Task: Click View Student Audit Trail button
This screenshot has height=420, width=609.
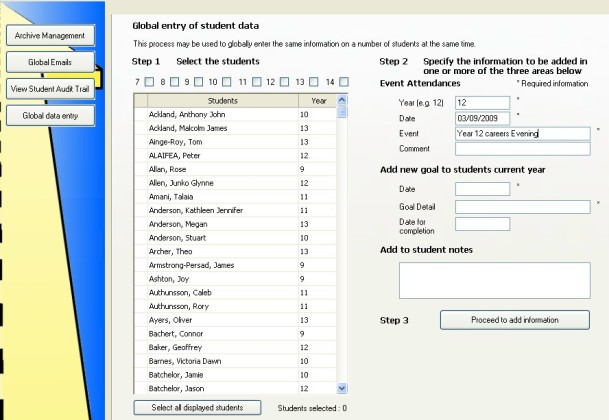Action: pos(50,89)
